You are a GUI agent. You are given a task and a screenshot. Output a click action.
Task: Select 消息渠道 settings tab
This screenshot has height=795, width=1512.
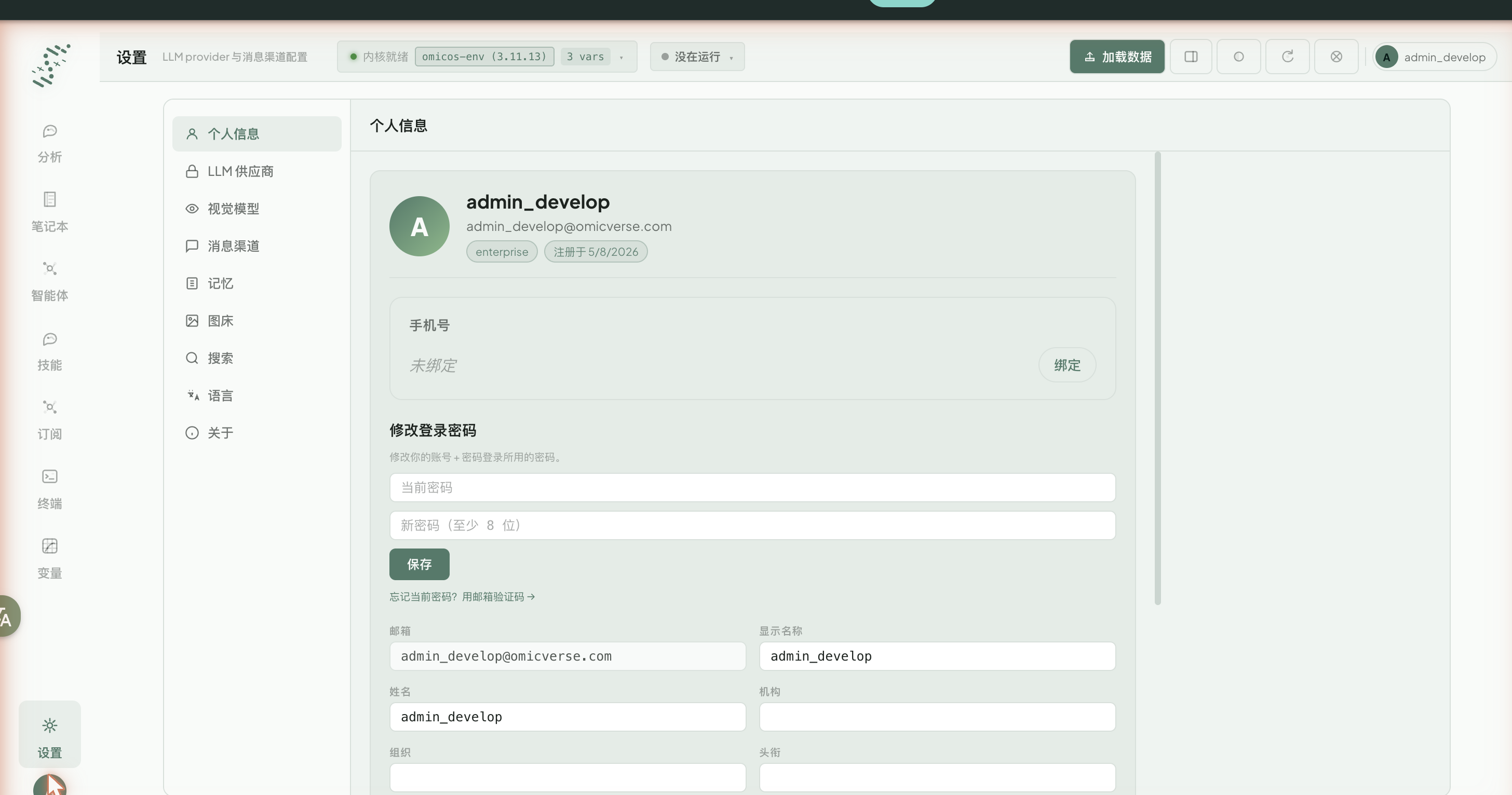click(256, 246)
